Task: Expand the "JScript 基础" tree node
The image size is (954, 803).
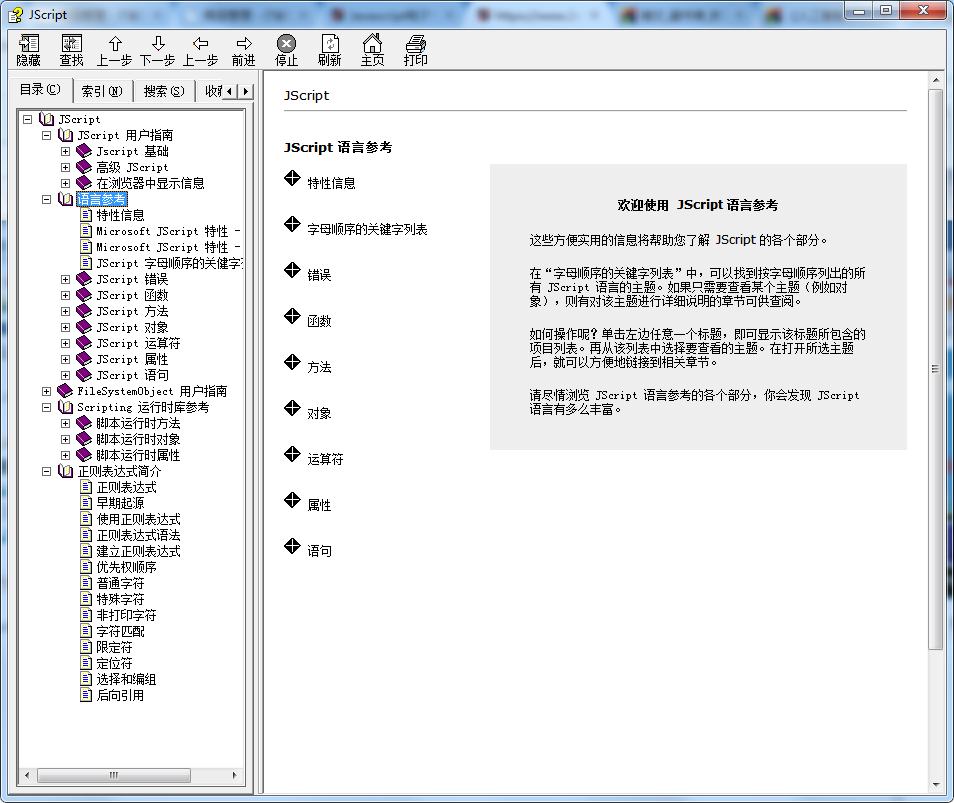Action: [x=66, y=151]
